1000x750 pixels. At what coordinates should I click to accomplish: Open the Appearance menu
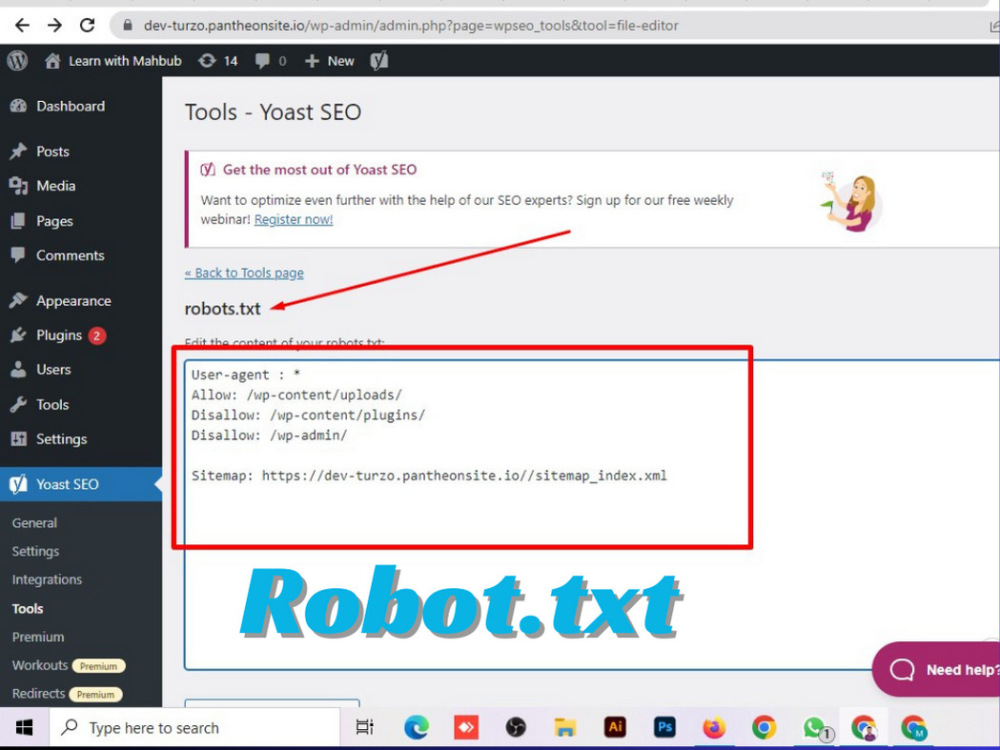pos(73,301)
